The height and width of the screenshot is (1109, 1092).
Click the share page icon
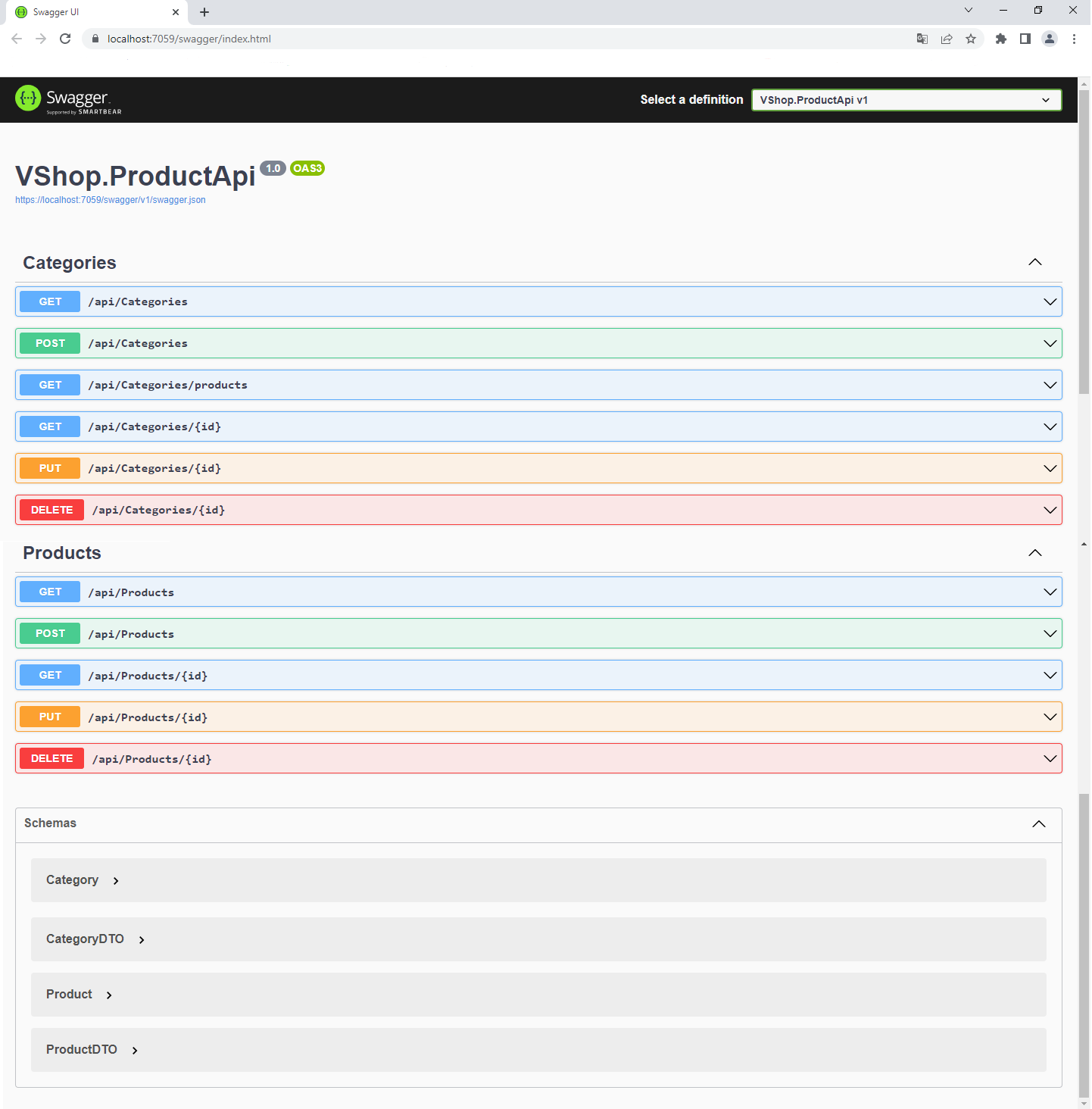(947, 39)
